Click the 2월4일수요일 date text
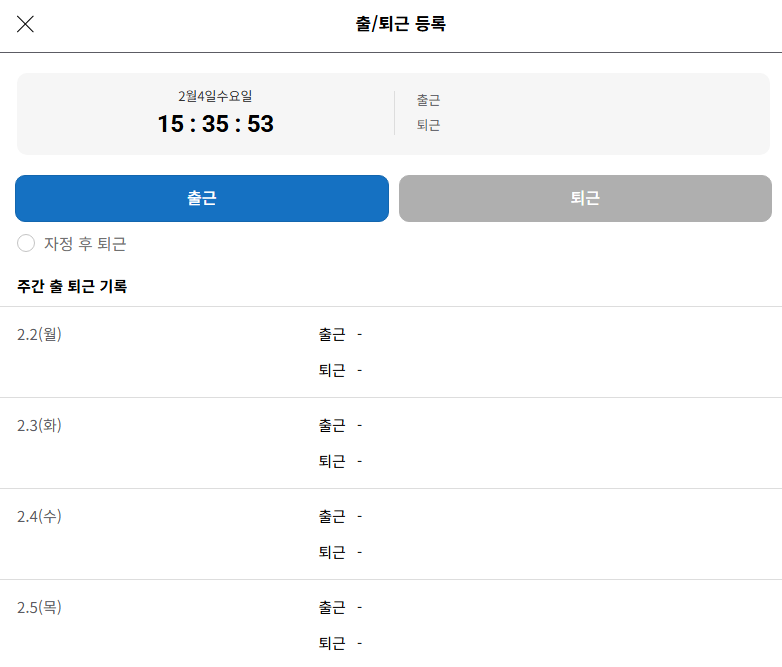The height and width of the screenshot is (667, 782). pos(215,96)
